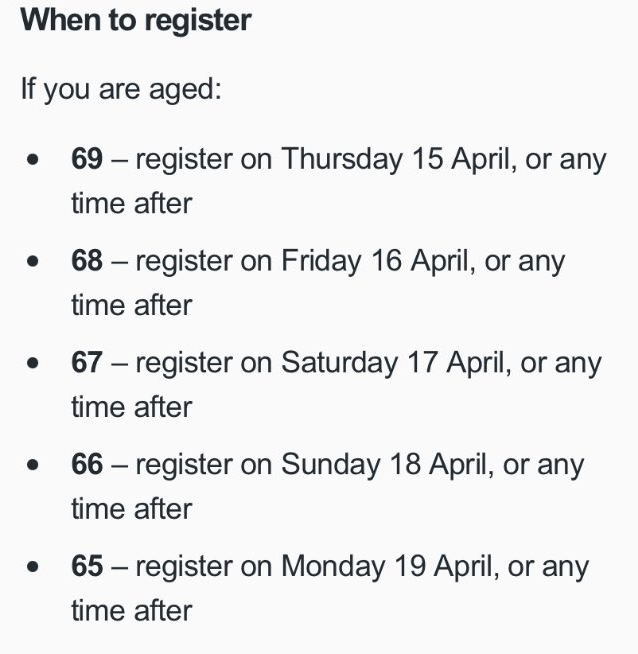Click the bullet point beside age 67
The height and width of the screenshot is (654, 638).
coord(33,363)
